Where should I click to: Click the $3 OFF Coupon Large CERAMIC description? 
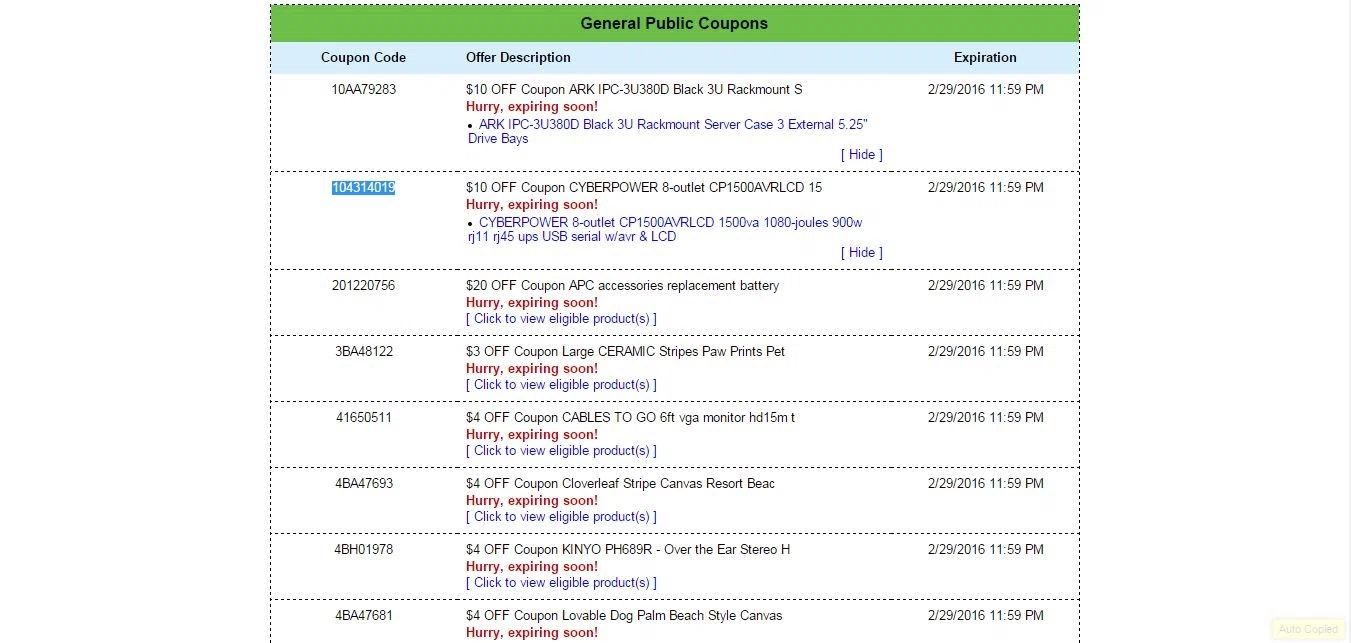pyautogui.click(x=625, y=351)
